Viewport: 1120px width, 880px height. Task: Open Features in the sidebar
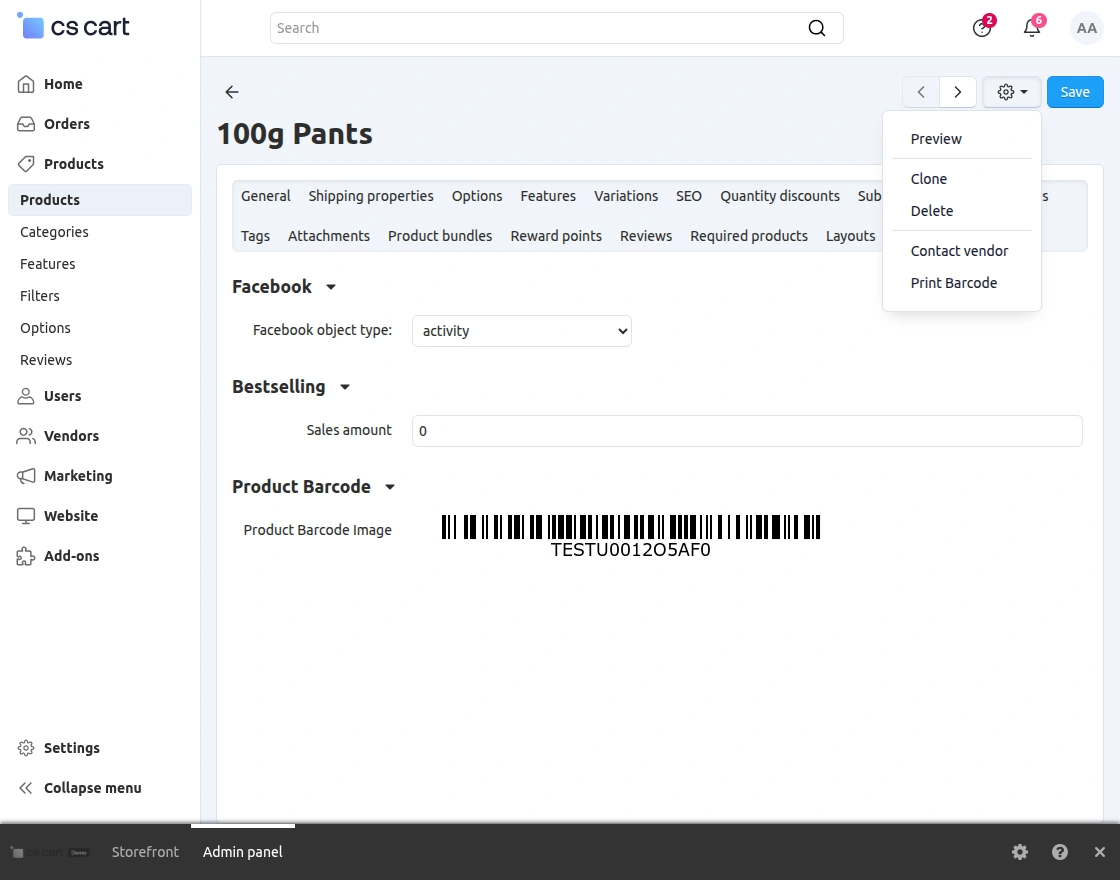click(x=48, y=264)
